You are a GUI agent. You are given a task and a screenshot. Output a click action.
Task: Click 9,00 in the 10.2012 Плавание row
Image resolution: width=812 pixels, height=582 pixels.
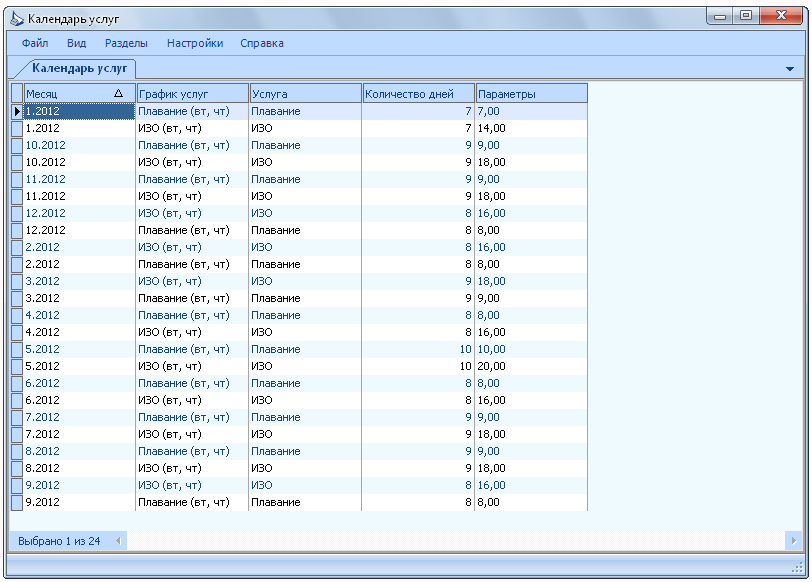pos(488,145)
